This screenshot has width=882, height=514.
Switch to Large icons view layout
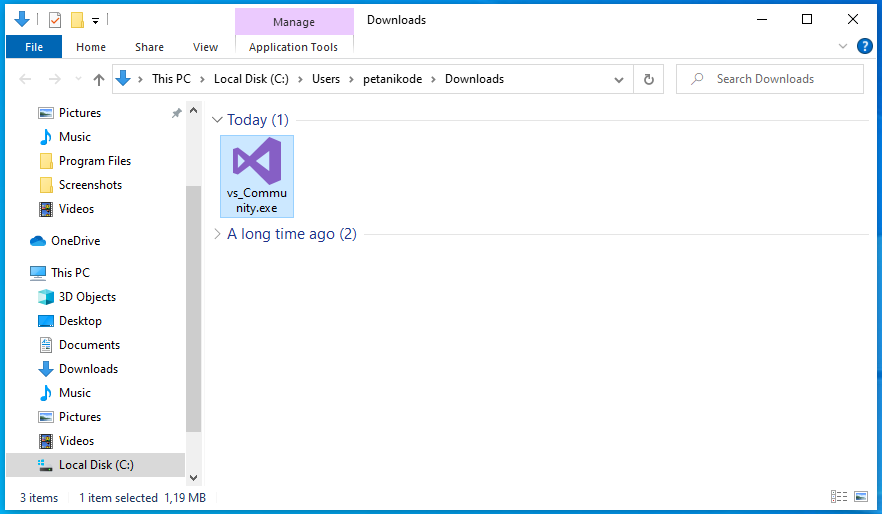click(861, 497)
